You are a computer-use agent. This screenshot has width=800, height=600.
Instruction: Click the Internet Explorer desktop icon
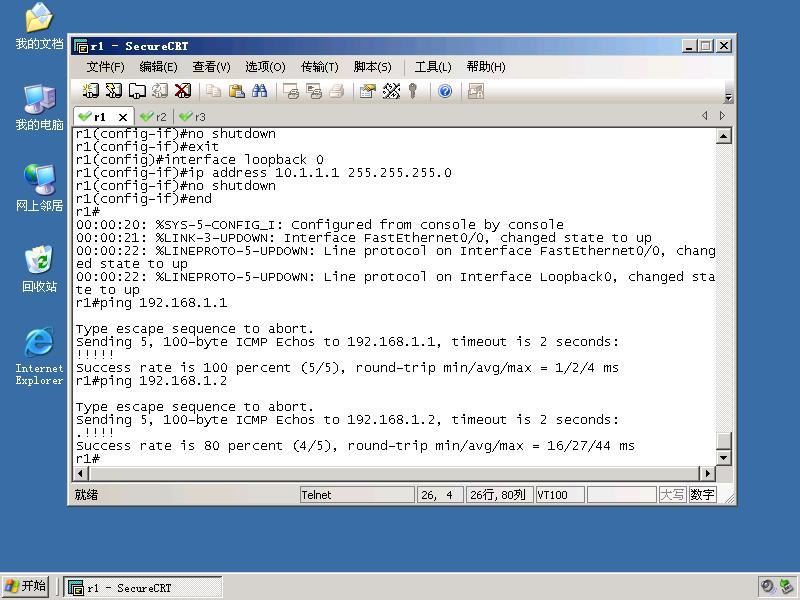39,356
